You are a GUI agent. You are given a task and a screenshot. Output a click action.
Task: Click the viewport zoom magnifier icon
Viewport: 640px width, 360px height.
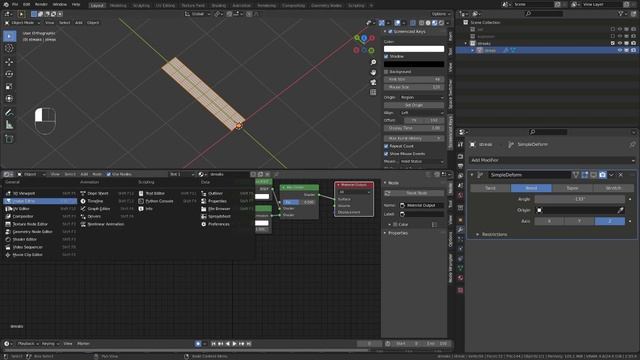click(x=373, y=62)
